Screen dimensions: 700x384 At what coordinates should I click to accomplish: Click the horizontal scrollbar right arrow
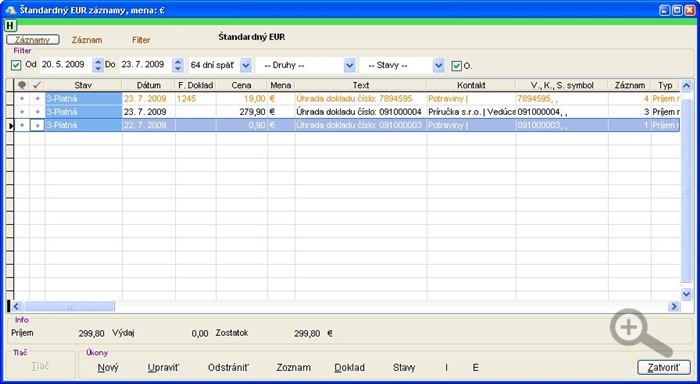click(x=674, y=306)
